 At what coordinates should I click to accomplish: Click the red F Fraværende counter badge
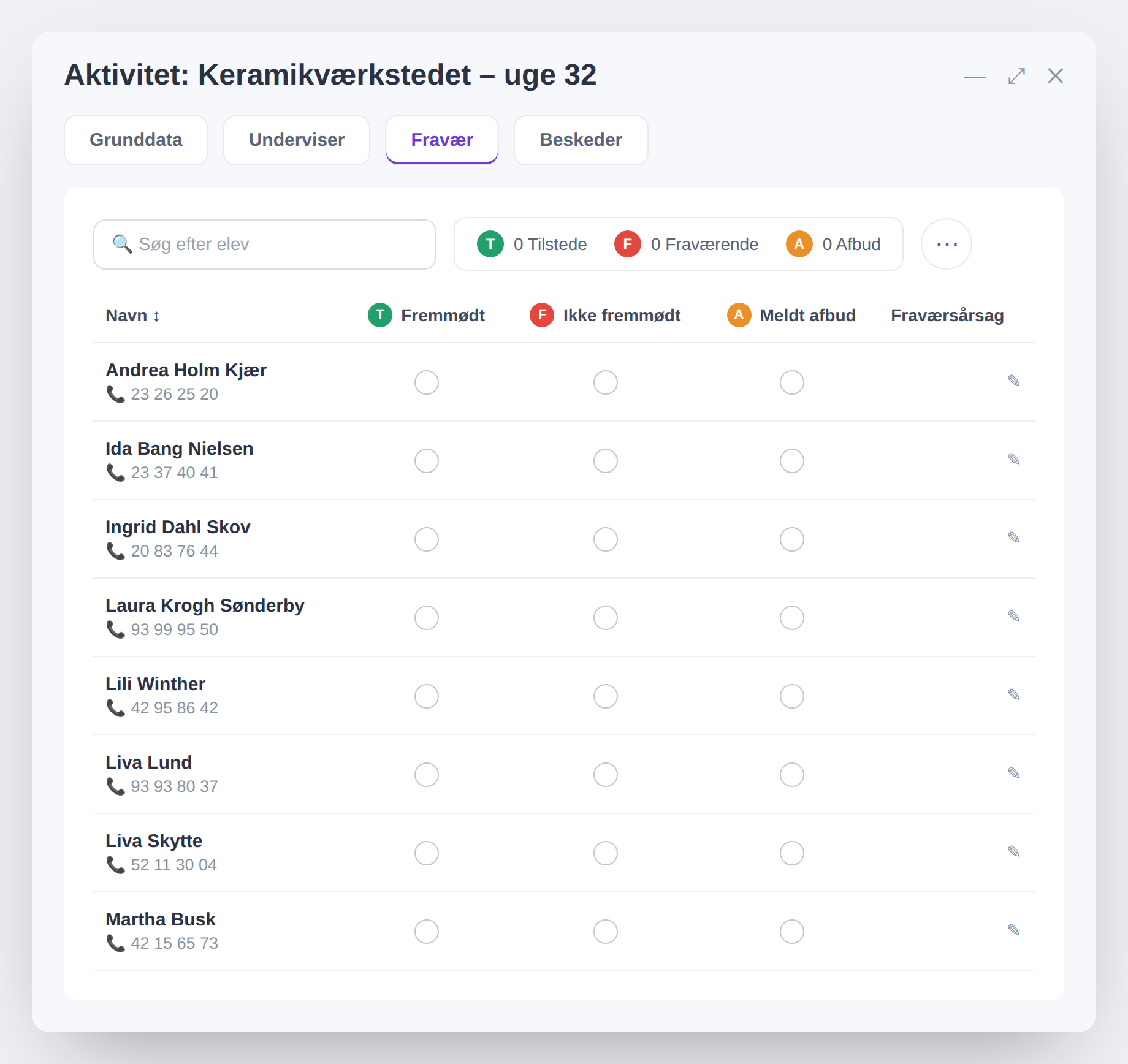(x=686, y=244)
